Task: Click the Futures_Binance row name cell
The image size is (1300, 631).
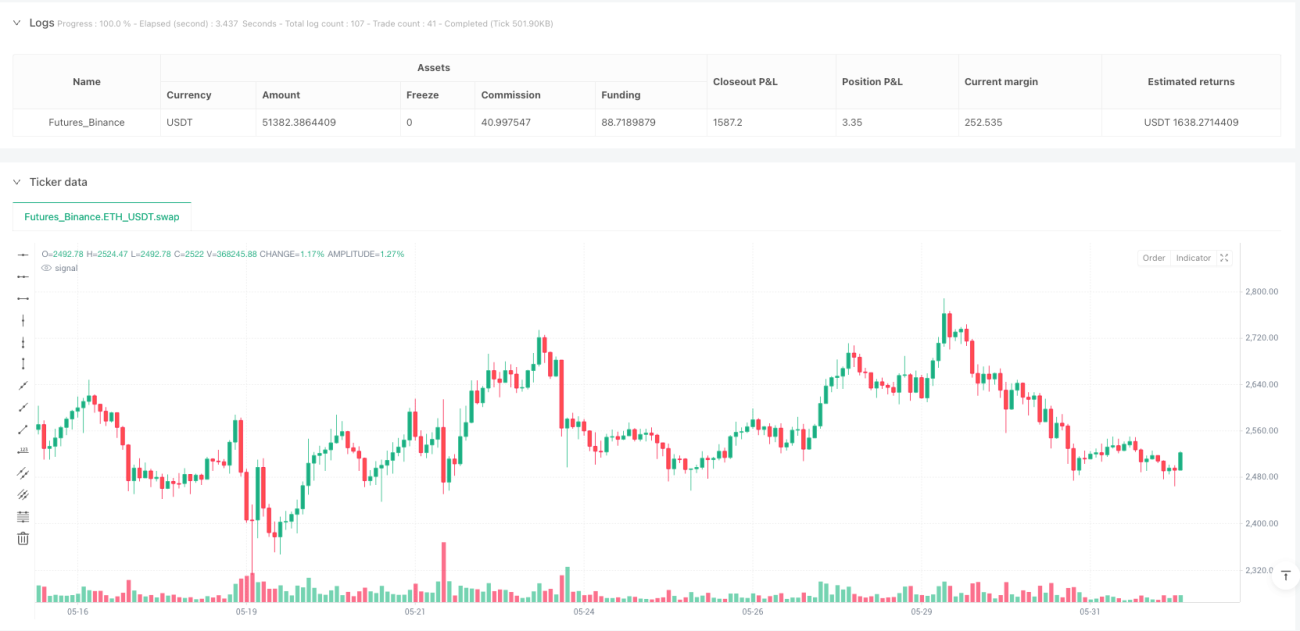Action: 86,123
